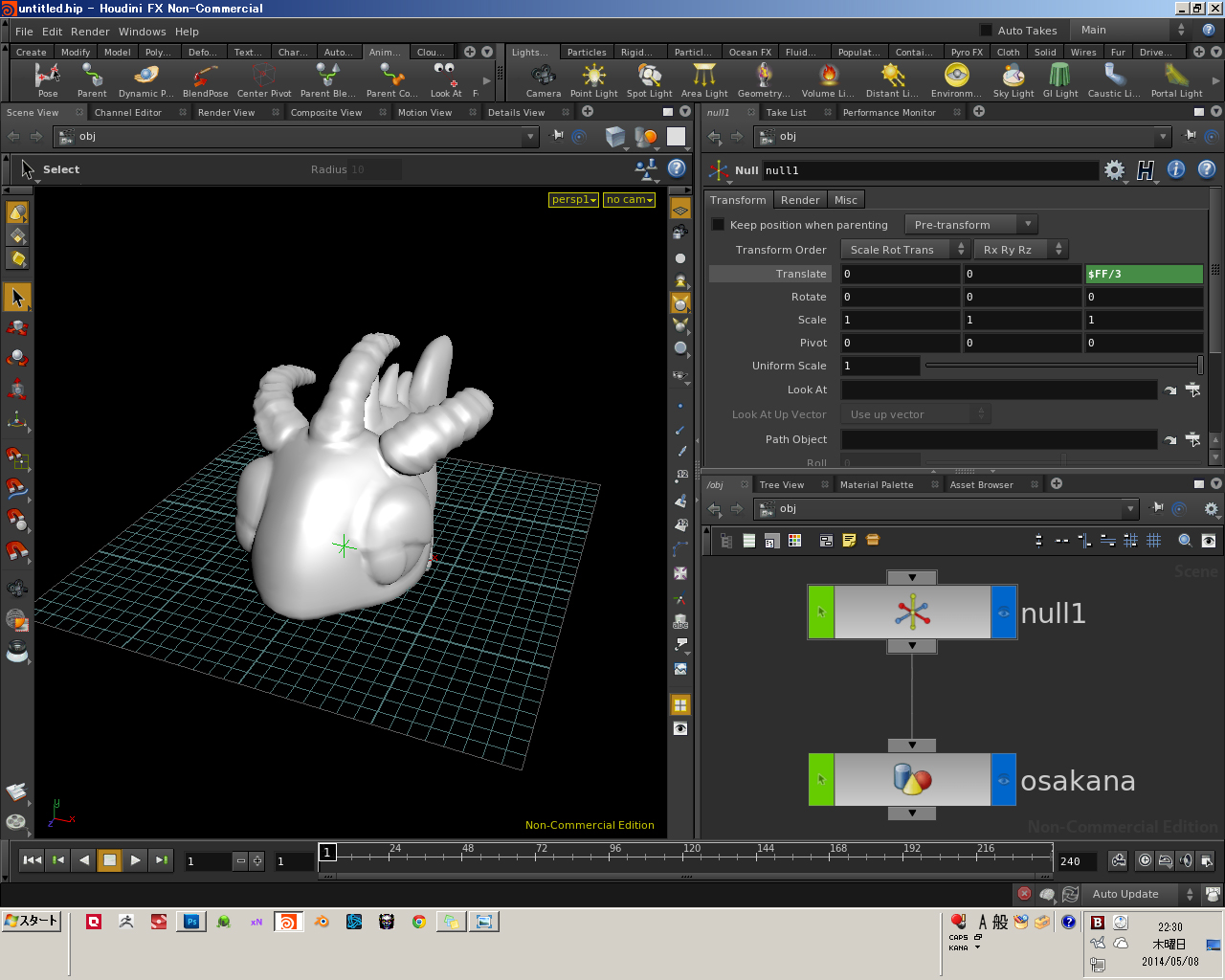Image resolution: width=1225 pixels, height=980 pixels.
Task: Open parameter pane help
Action: [1207, 169]
